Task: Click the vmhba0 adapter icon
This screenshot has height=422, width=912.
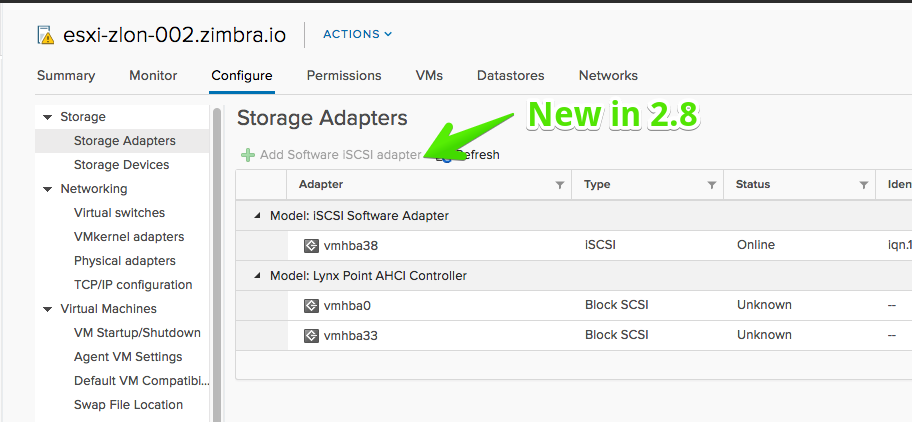Action: tap(311, 305)
